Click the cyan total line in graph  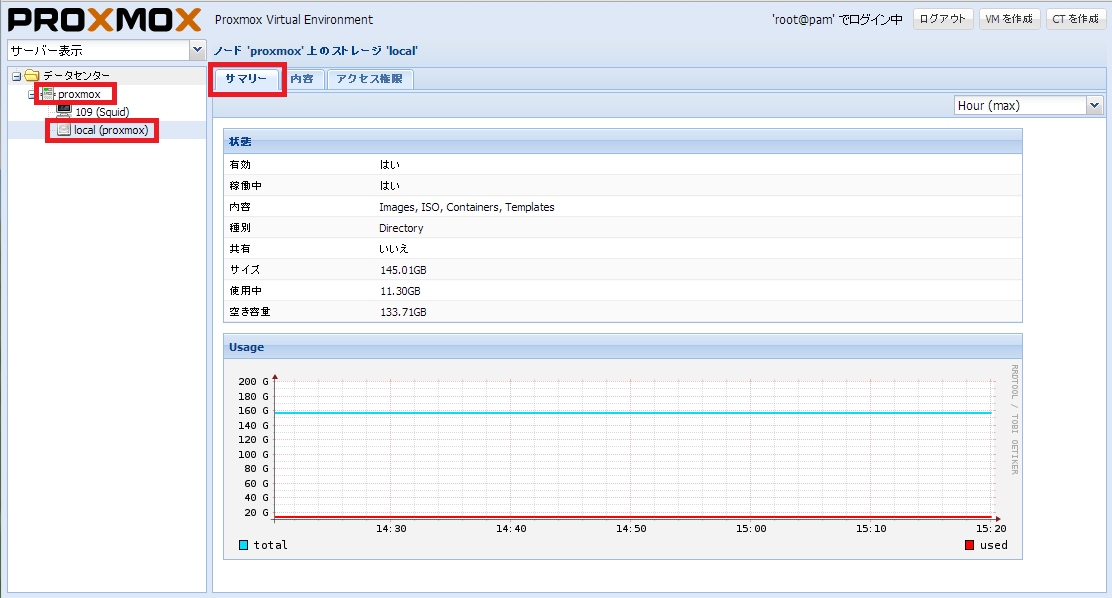pyautogui.click(x=633, y=413)
